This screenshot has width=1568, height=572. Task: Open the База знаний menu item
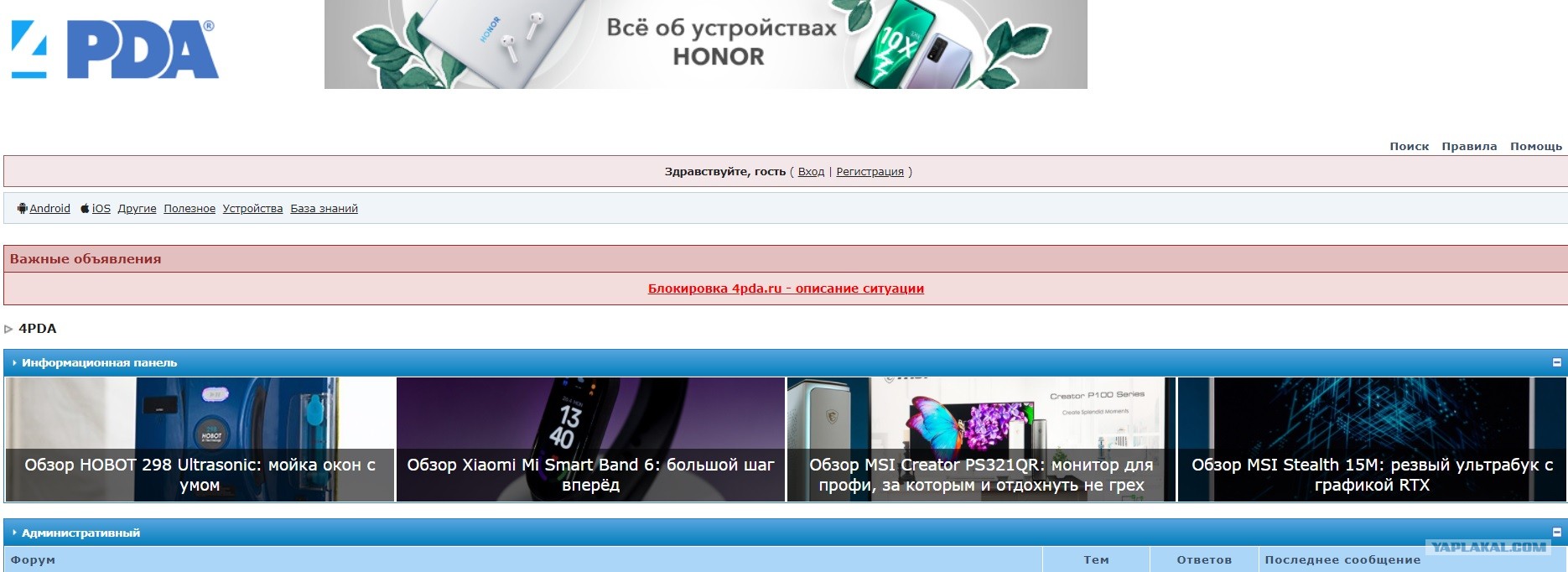tap(324, 209)
